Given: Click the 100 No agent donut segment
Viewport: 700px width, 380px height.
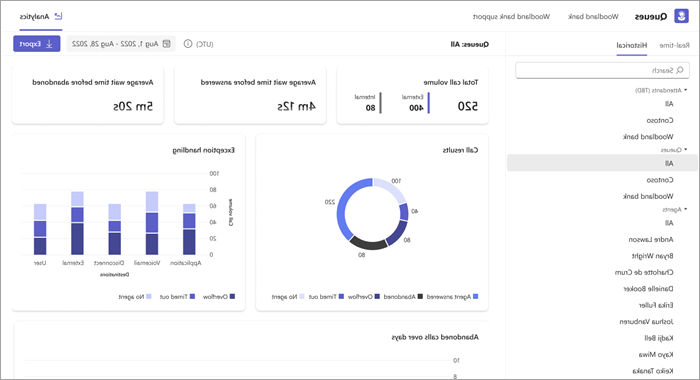Looking at the screenshot, I should [x=392, y=188].
